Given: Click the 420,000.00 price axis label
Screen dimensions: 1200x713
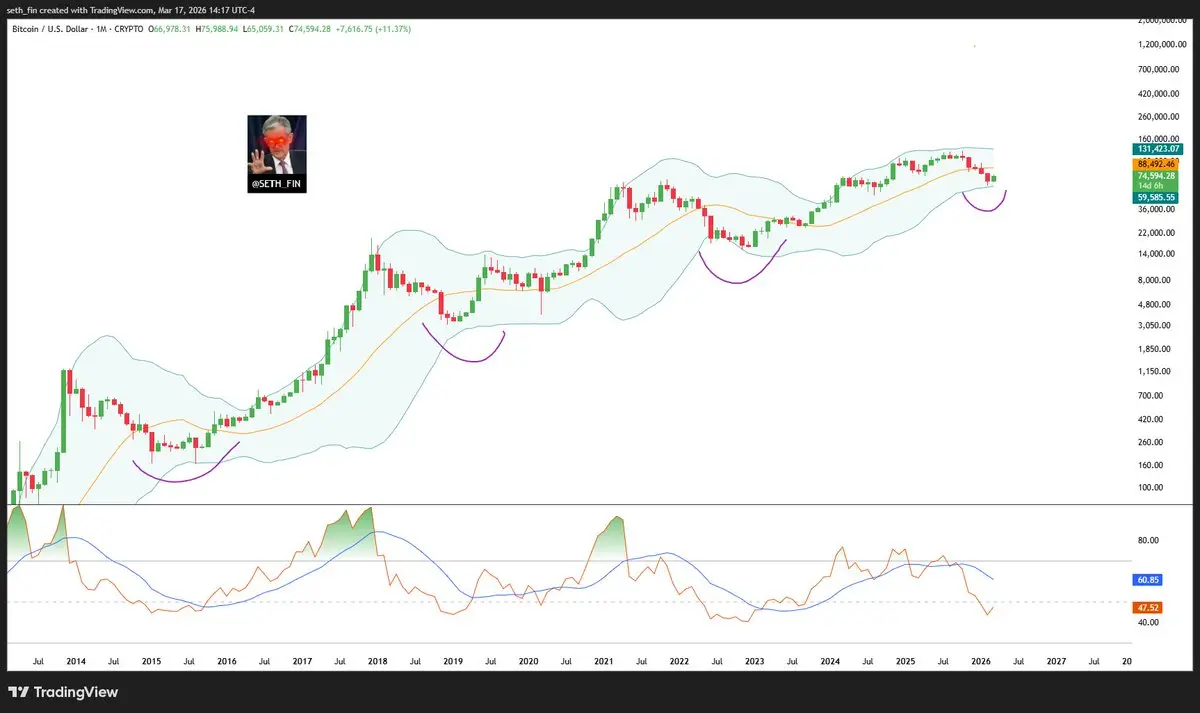Looking at the screenshot, I should [1158, 93].
